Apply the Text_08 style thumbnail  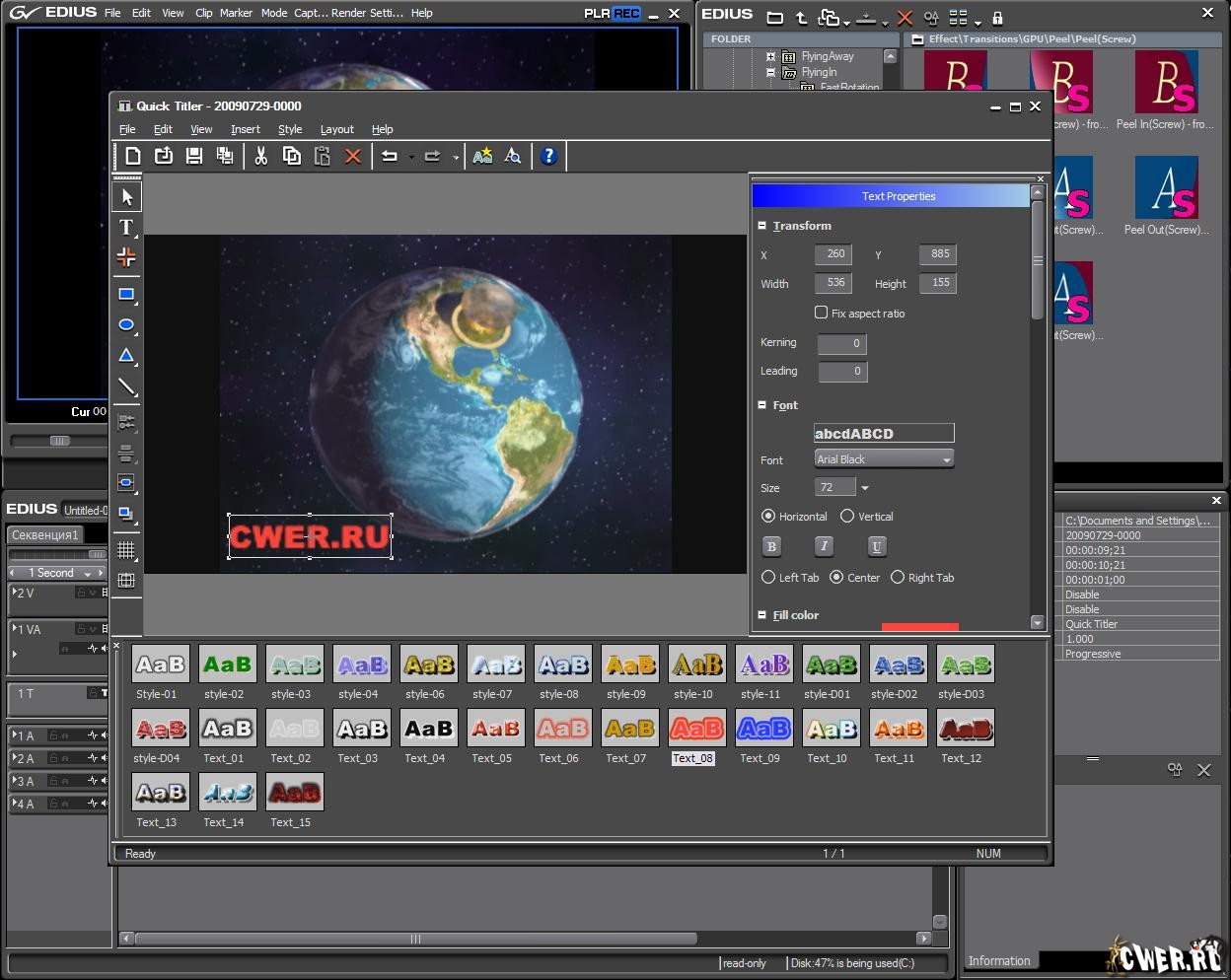[x=696, y=730]
